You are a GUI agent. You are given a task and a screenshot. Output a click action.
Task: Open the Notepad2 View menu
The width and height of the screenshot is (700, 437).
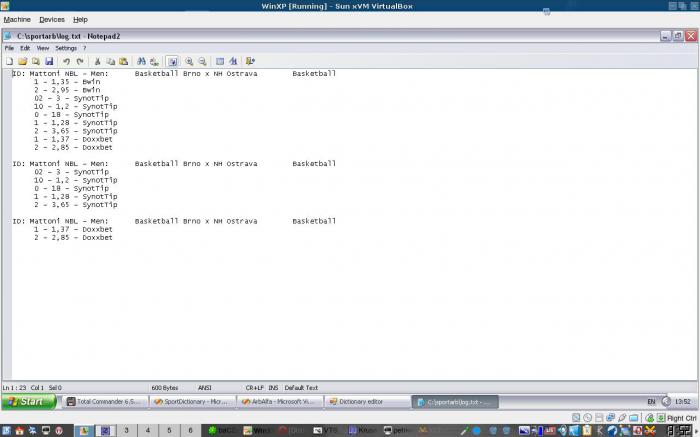click(x=43, y=48)
